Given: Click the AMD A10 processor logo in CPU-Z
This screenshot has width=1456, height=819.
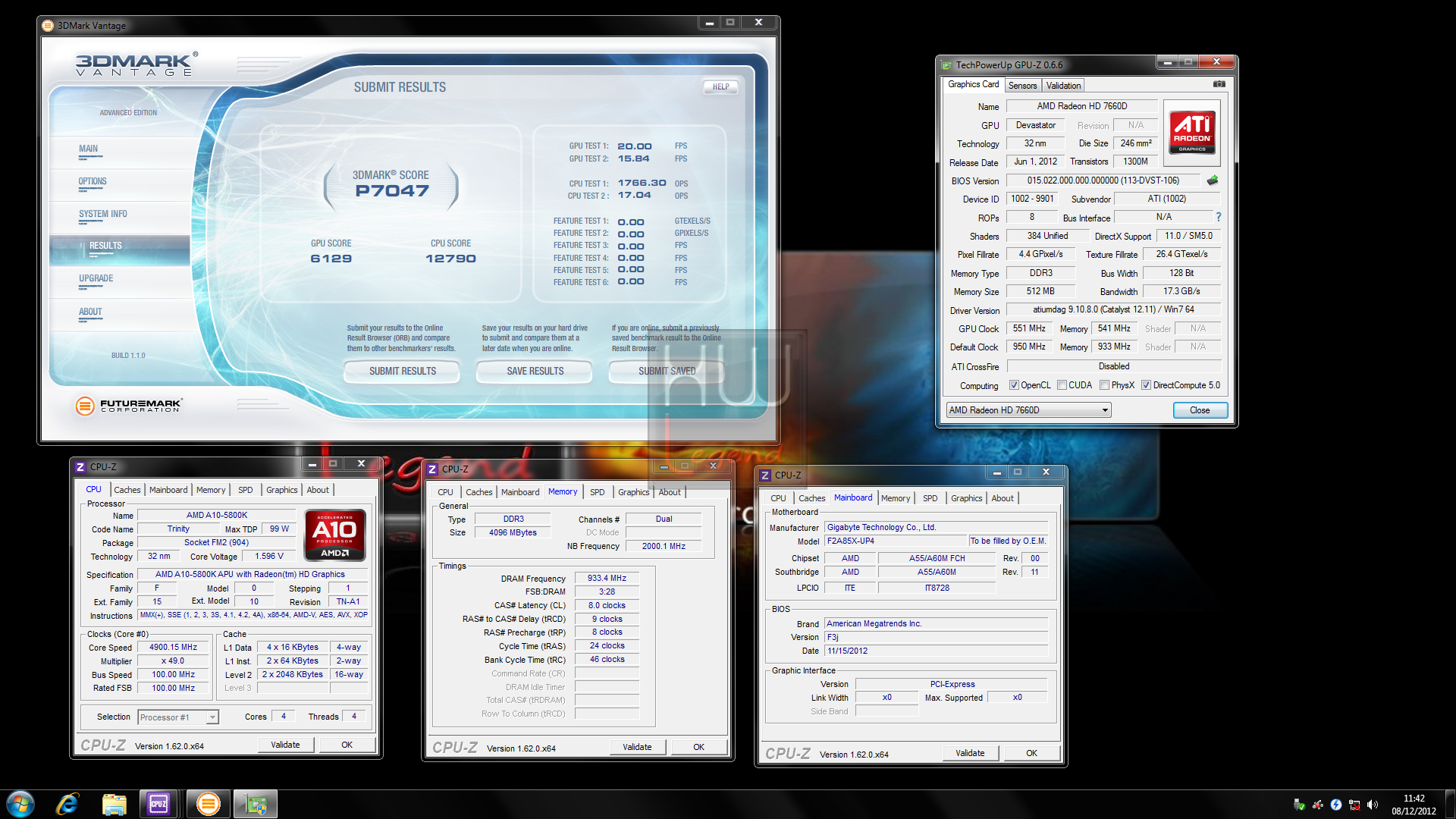Looking at the screenshot, I should 334,535.
